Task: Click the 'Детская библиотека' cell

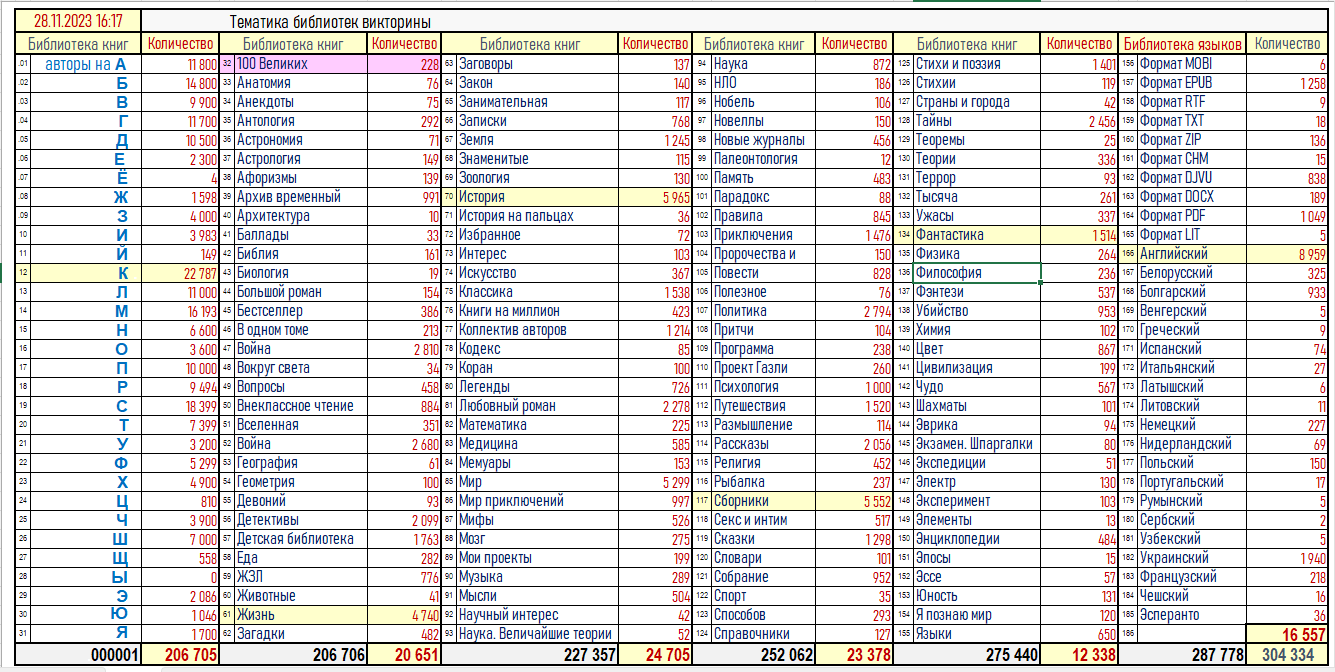Action: tap(301, 539)
